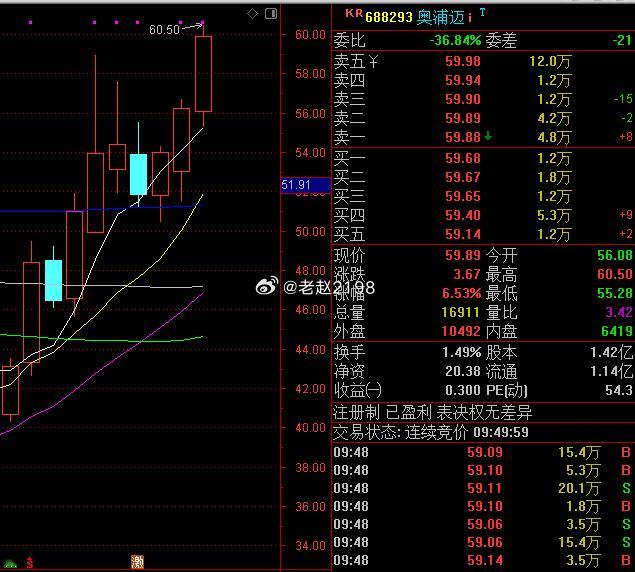Click the 买四 volume 5.3万
The height and width of the screenshot is (572, 635).
(554, 216)
